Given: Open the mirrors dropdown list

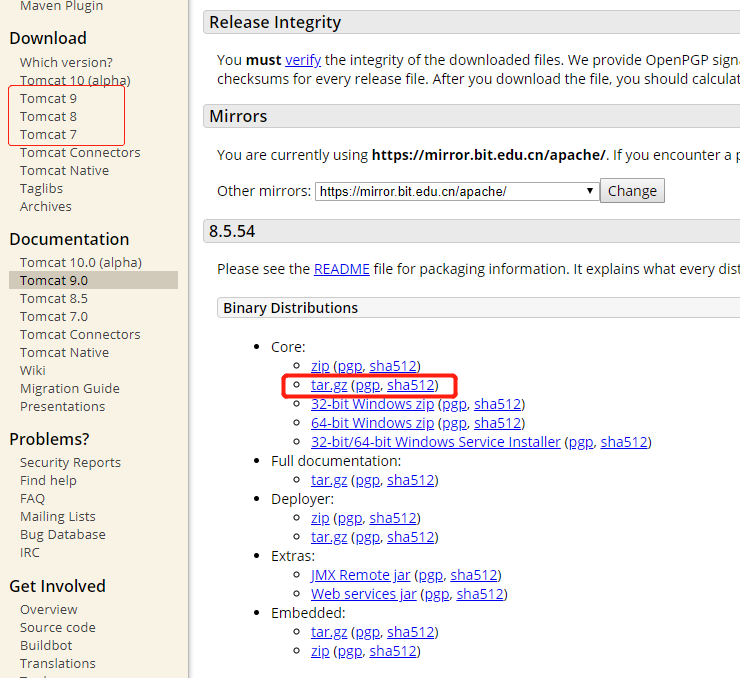Looking at the screenshot, I should pyautogui.click(x=457, y=191).
